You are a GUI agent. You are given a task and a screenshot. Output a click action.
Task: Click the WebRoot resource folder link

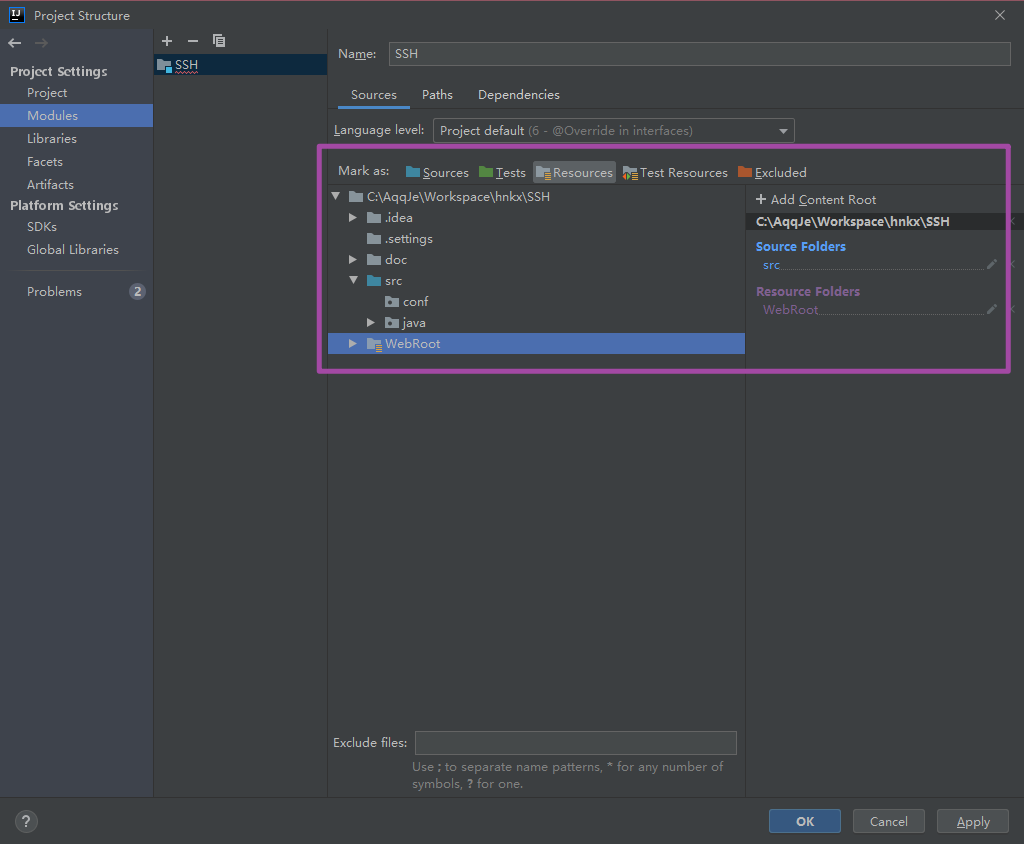pos(790,310)
